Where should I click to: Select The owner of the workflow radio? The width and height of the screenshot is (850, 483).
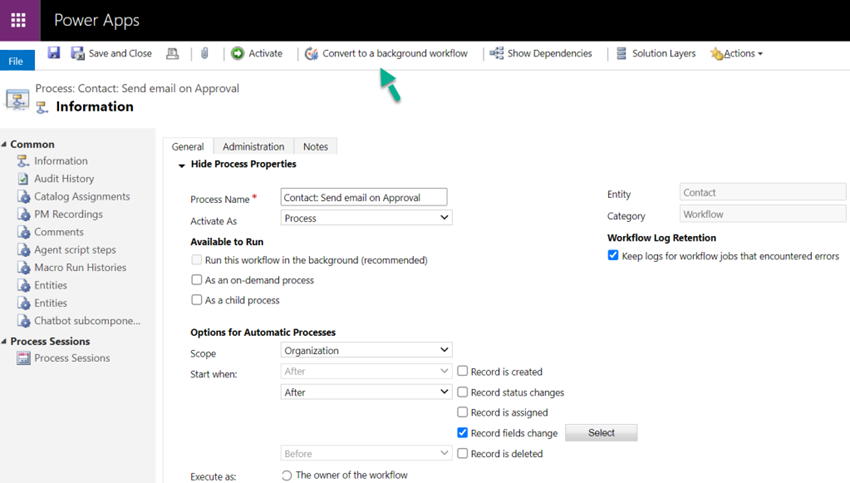287,475
